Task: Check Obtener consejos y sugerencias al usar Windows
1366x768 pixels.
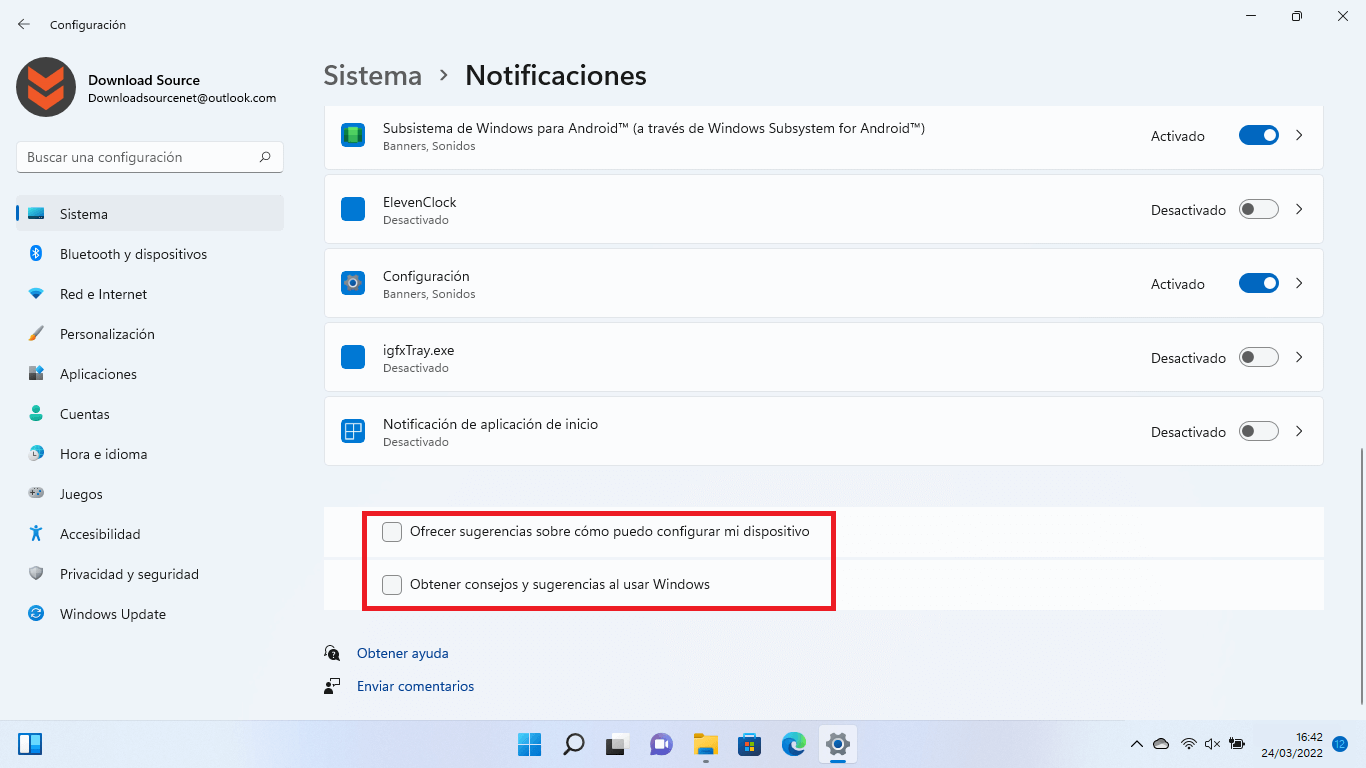Action: pyautogui.click(x=392, y=584)
